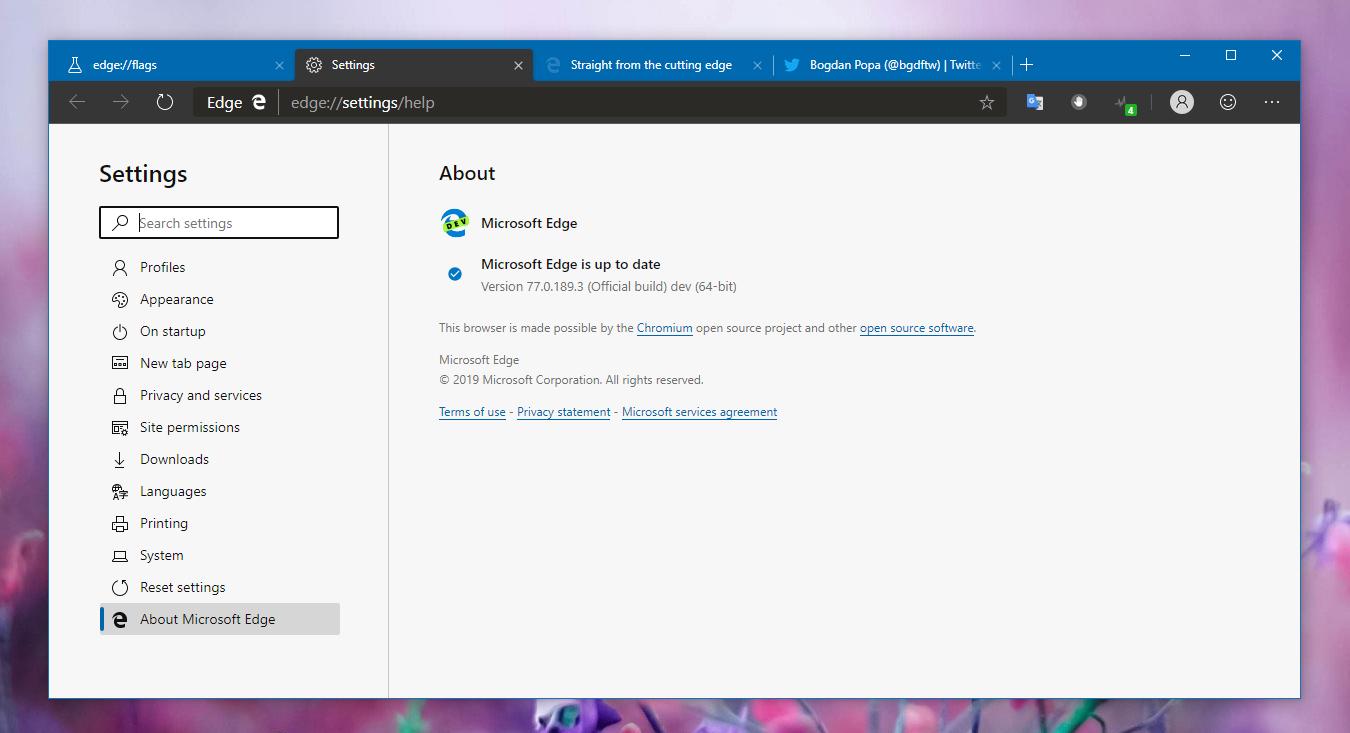Send feedback using the smiley icon

coord(1228,102)
